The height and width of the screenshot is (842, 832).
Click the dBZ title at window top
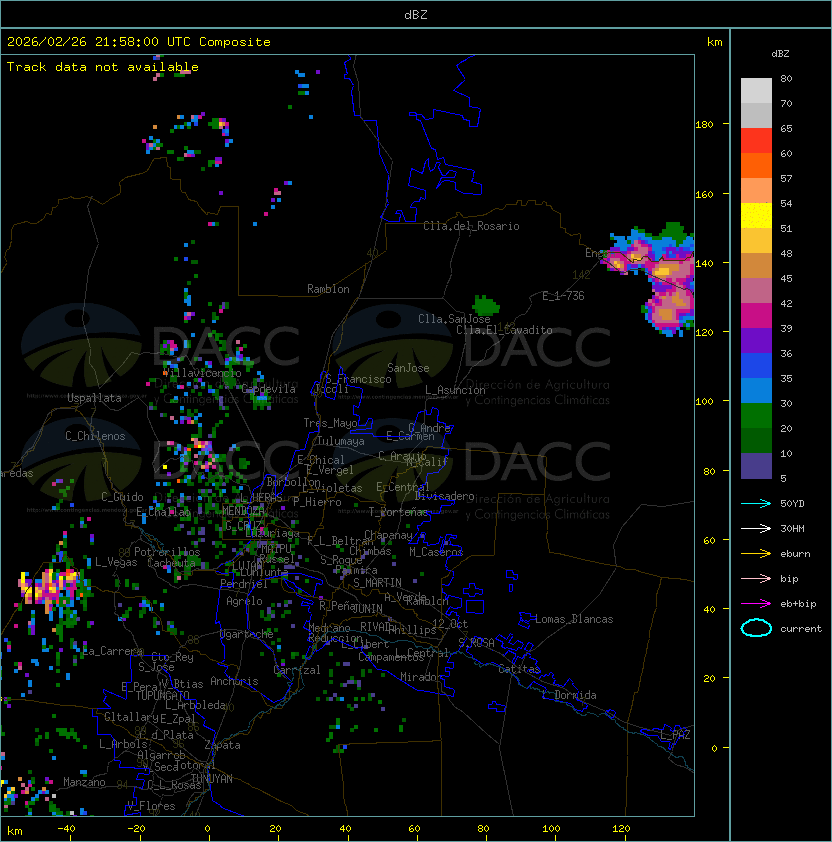point(415,15)
